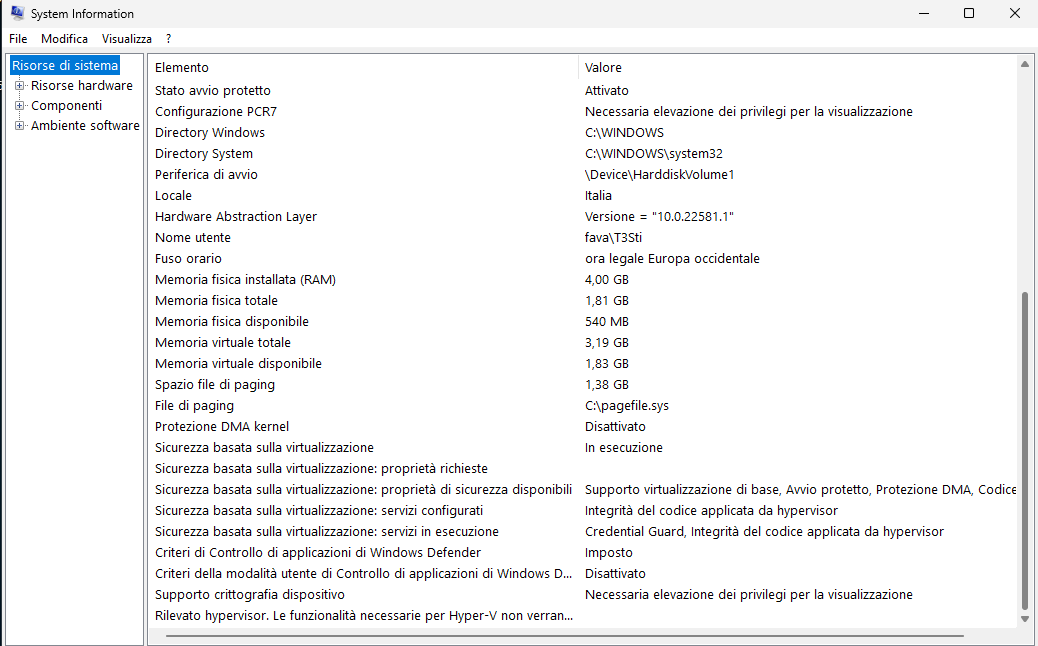Select the servizi configurati row

click(x=583, y=511)
